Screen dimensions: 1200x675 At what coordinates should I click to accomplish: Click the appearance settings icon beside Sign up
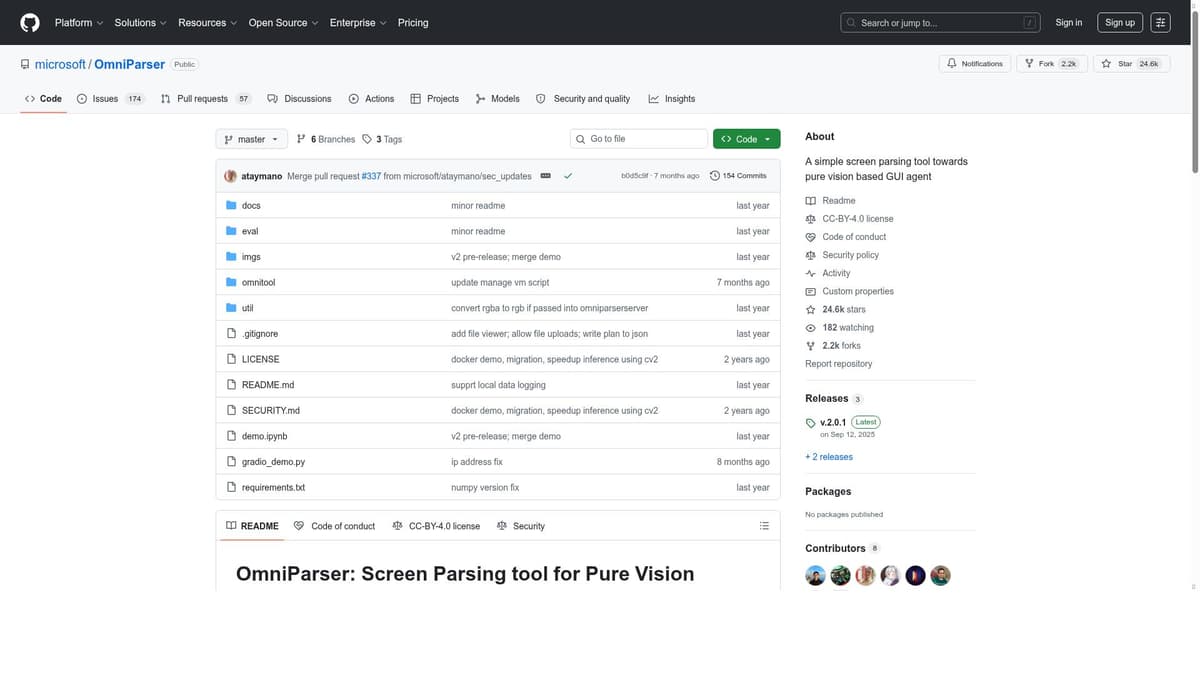click(x=1159, y=21)
